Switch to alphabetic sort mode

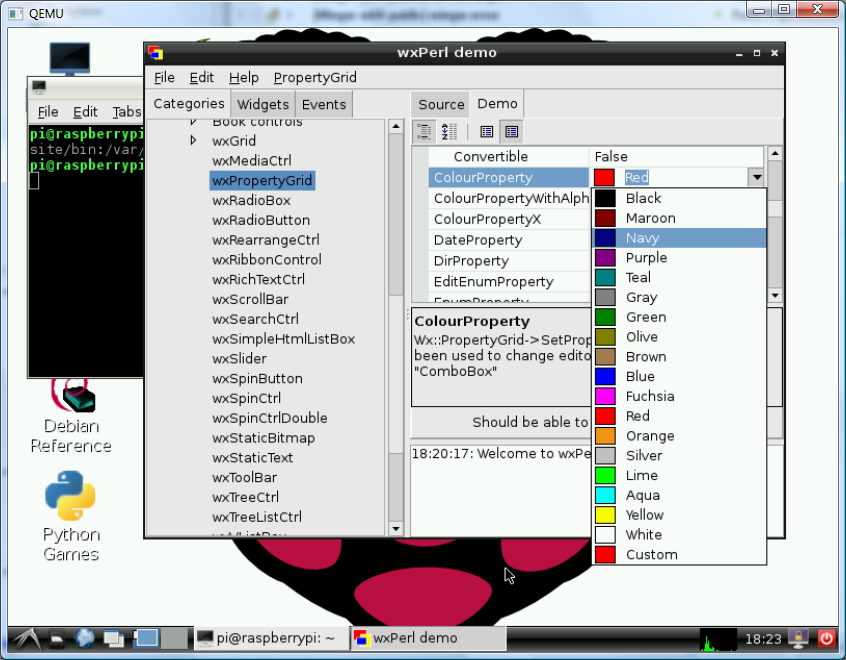(449, 131)
